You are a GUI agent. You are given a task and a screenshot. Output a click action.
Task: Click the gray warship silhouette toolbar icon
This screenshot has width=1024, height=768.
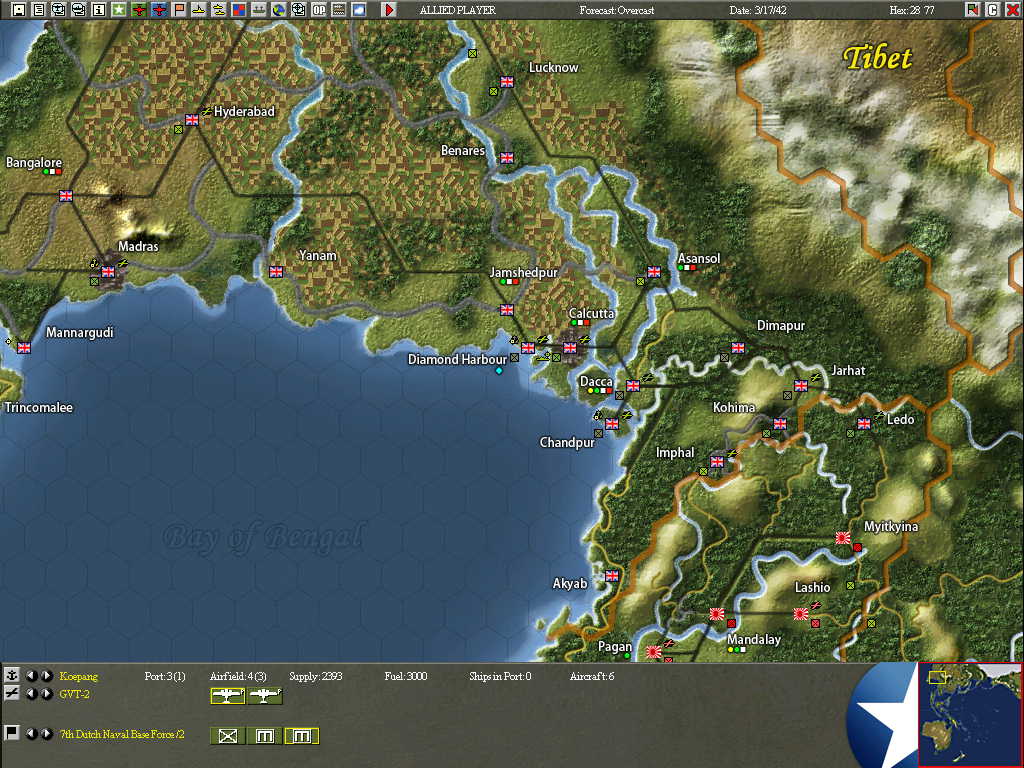259,9
